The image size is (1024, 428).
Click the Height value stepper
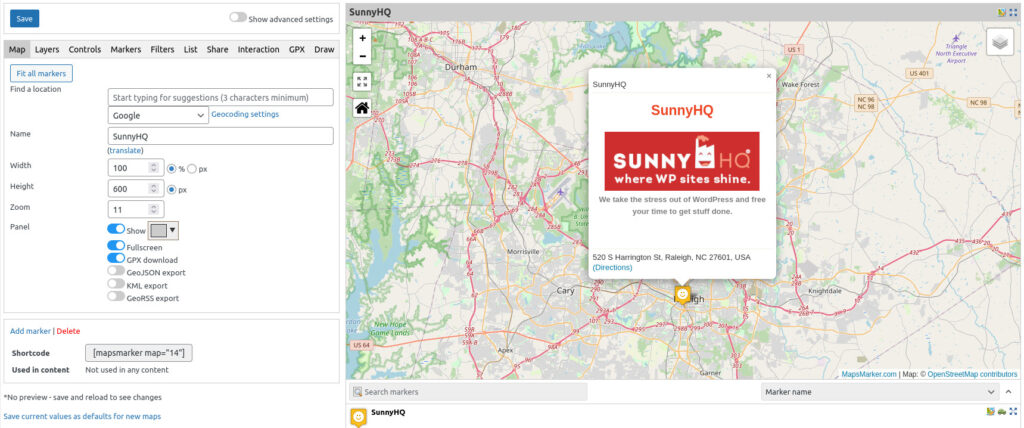point(153,189)
